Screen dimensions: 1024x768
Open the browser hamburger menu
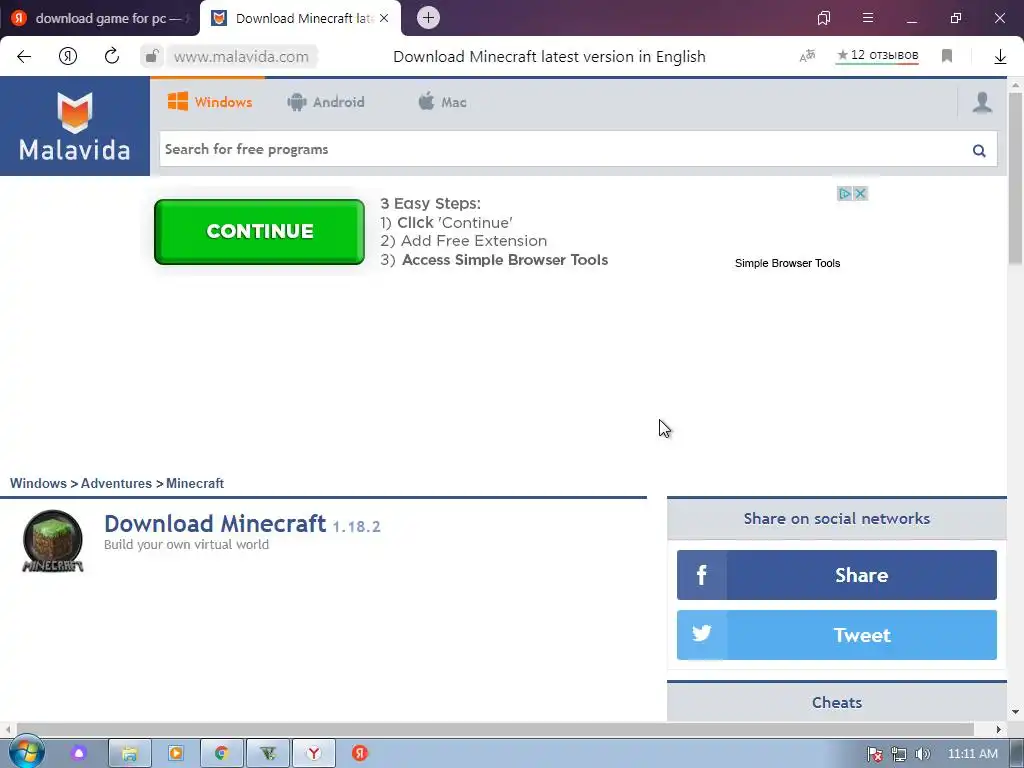(x=868, y=18)
